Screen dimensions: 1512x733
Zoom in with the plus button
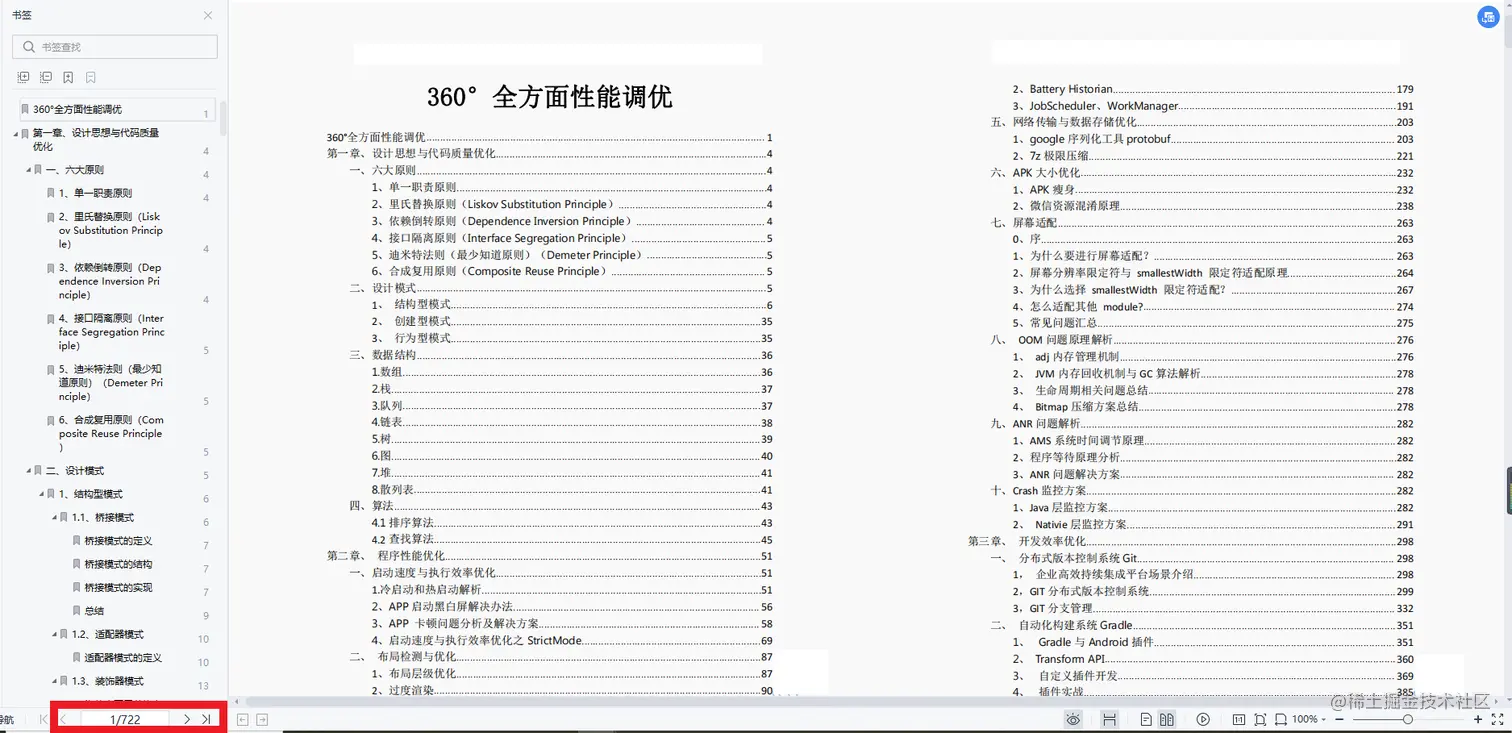(1478, 719)
